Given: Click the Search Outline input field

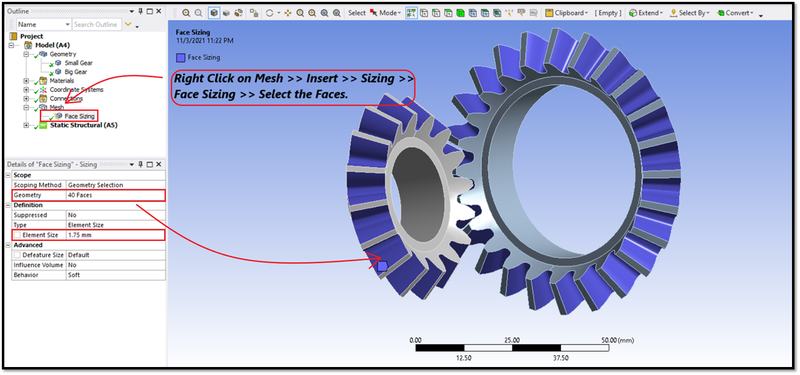Looking at the screenshot, I should (95, 24).
